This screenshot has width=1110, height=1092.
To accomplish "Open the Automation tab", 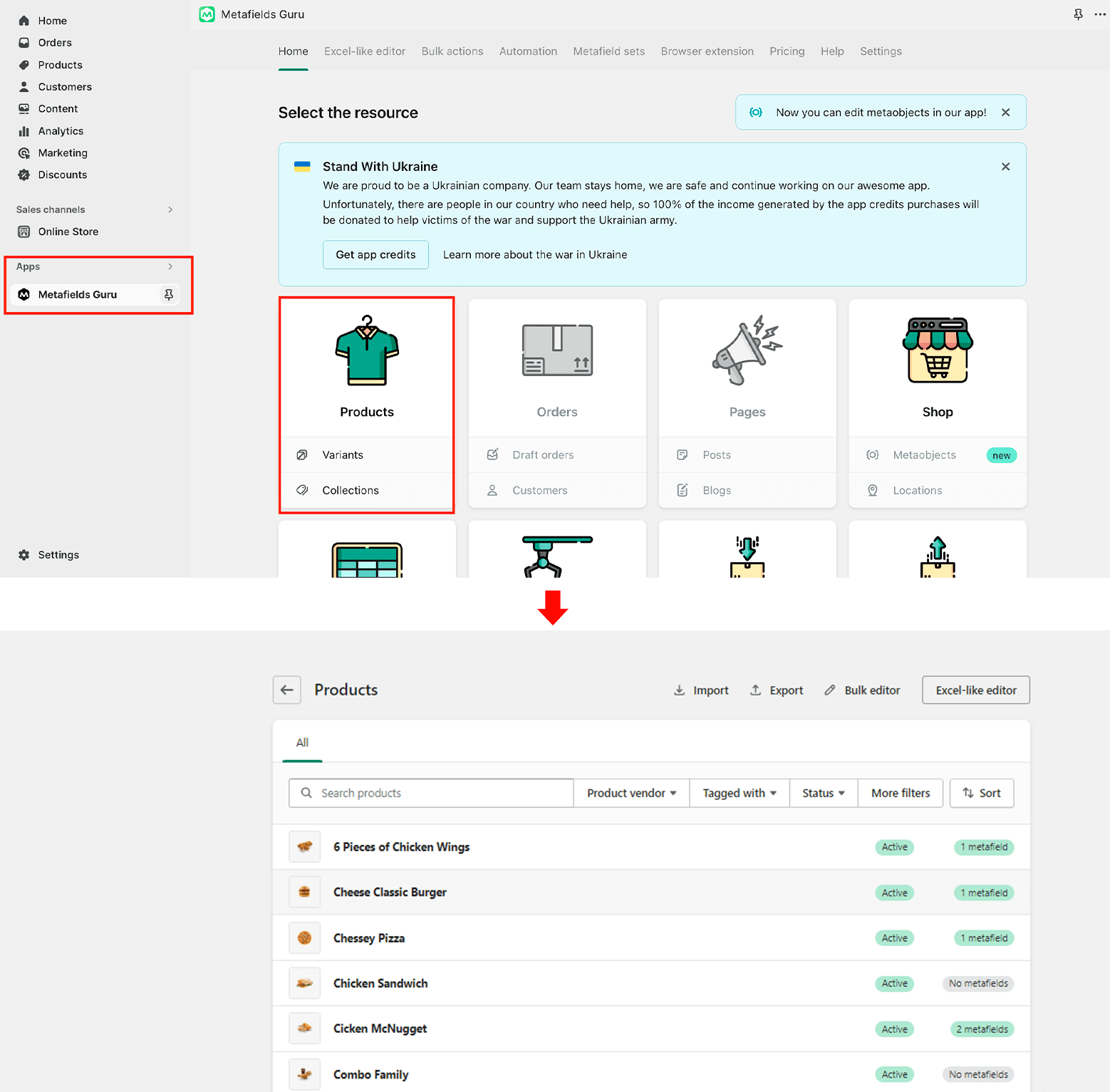I will [x=528, y=51].
